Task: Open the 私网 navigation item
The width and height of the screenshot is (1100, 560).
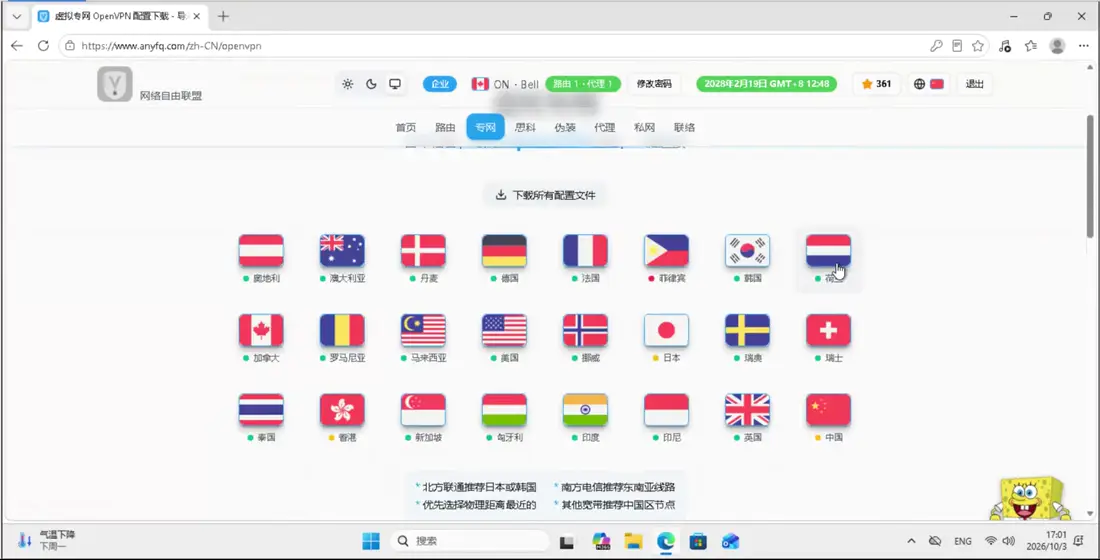Action: coord(644,128)
